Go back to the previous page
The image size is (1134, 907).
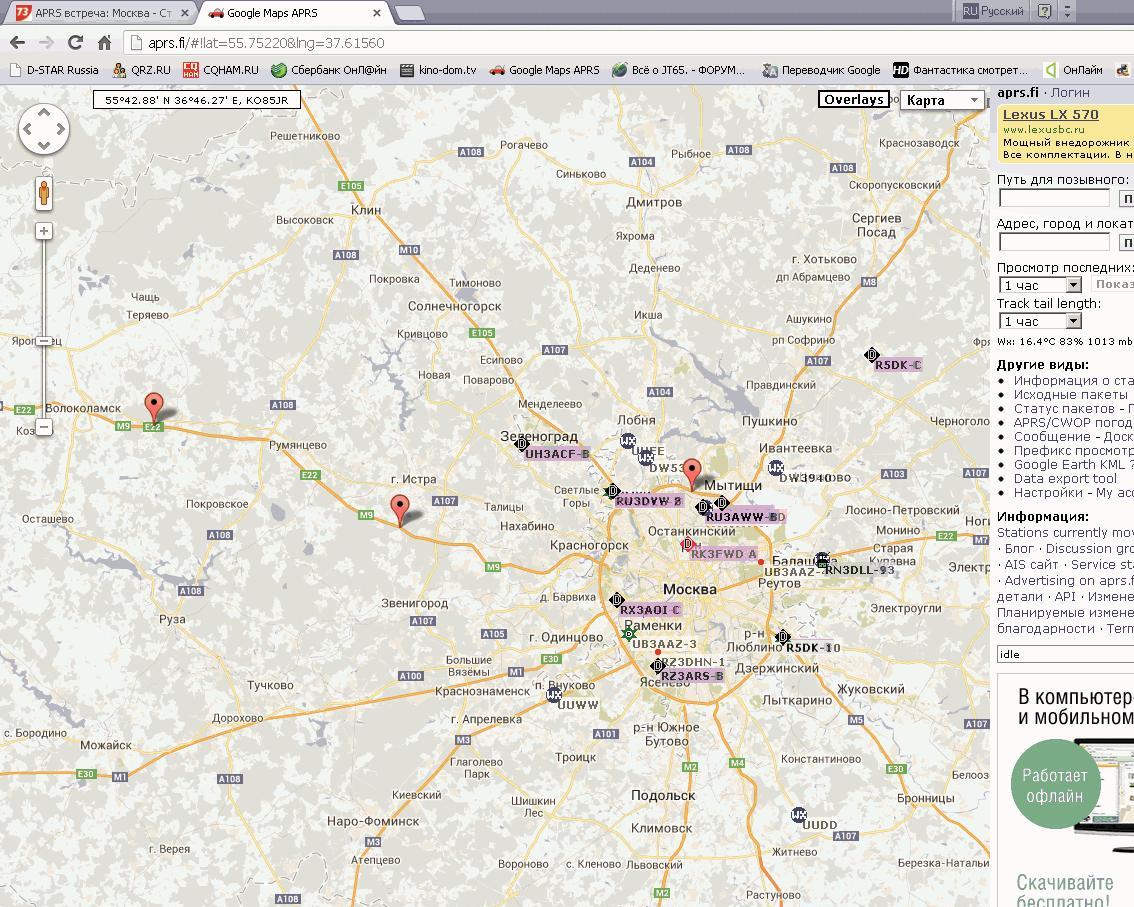click(17, 43)
